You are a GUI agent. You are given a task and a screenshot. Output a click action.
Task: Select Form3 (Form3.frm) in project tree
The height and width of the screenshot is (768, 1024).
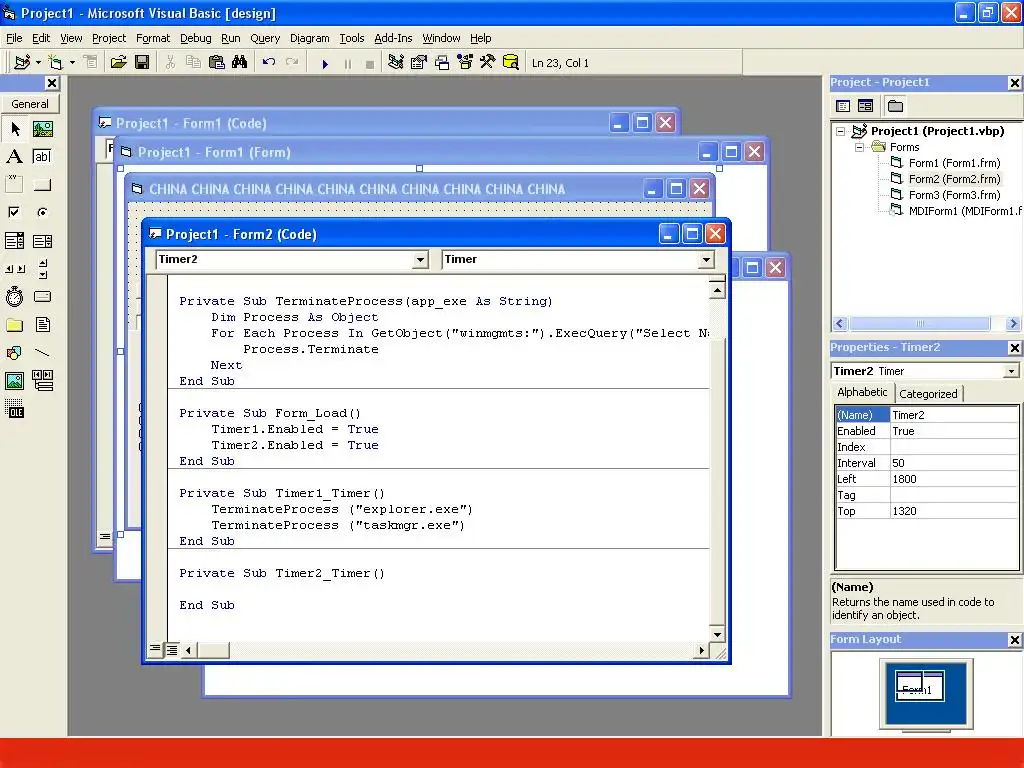[954, 195]
